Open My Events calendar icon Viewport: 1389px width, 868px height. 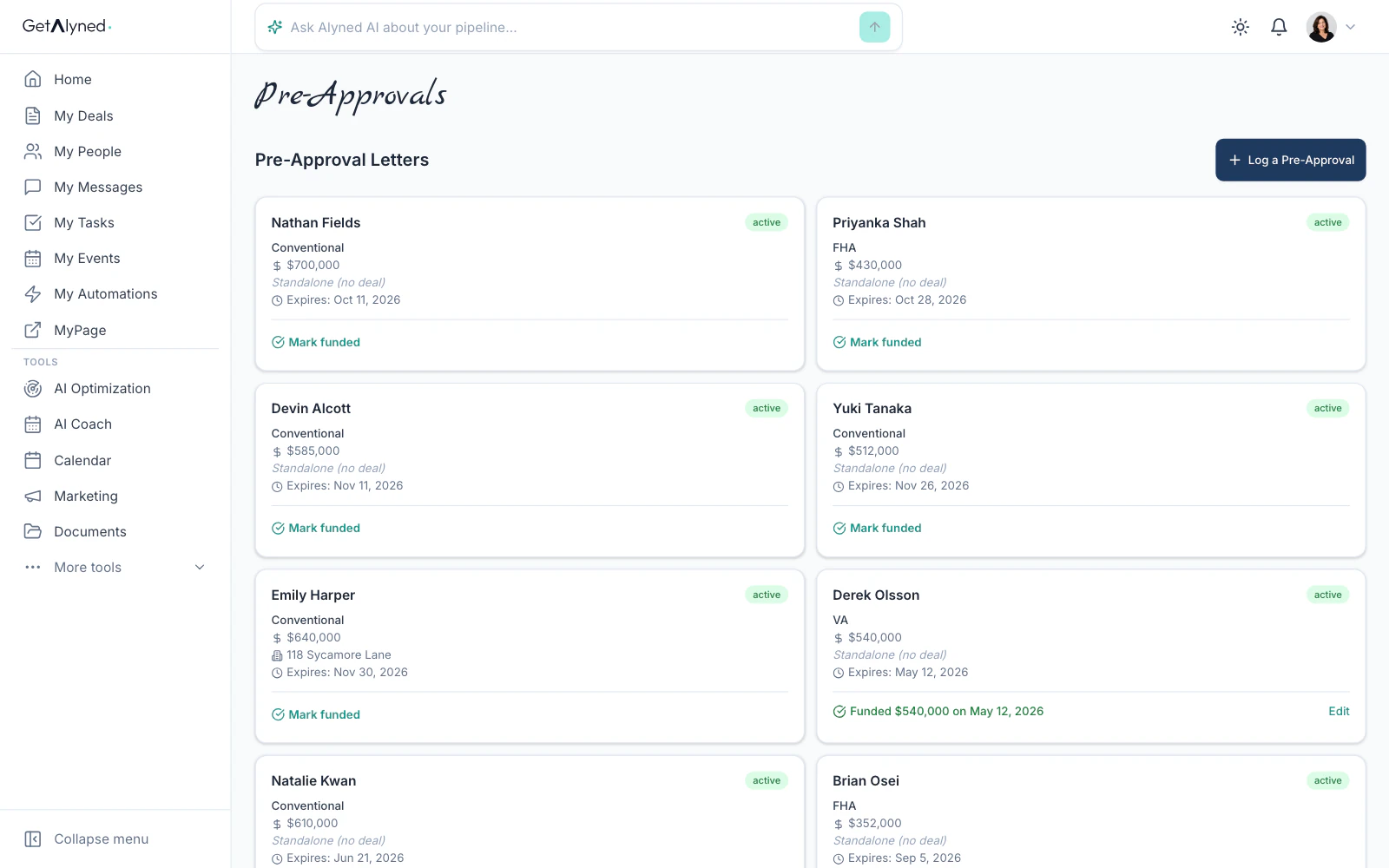pos(33,258)
